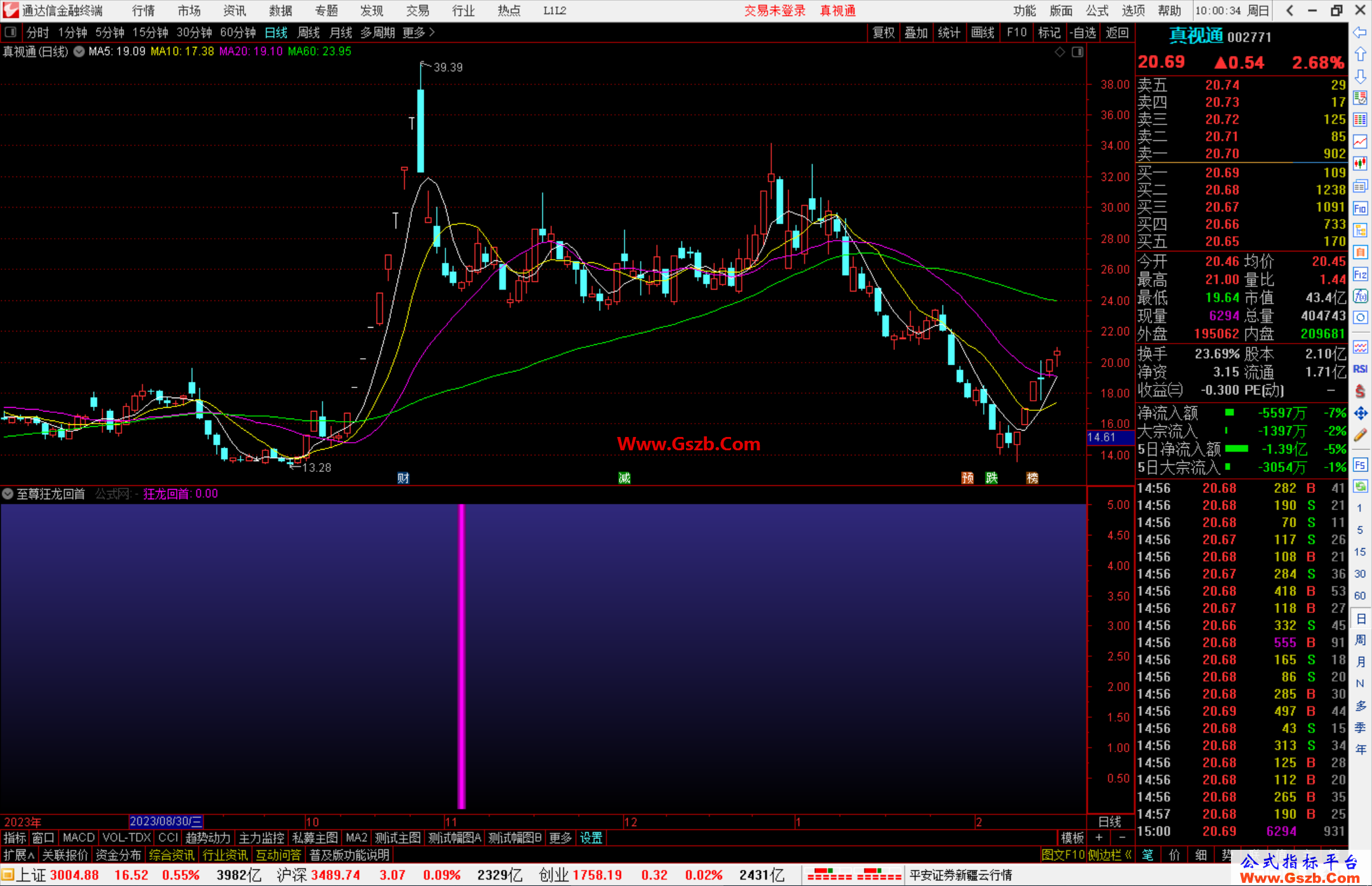Open the 公式 menu in title bar

pyautogui.click(x=1097, y=11)
